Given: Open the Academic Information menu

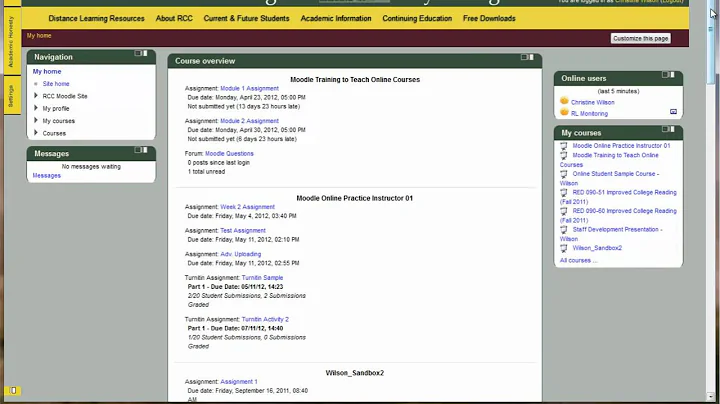Looking at the screenshot, I should 336,18.
